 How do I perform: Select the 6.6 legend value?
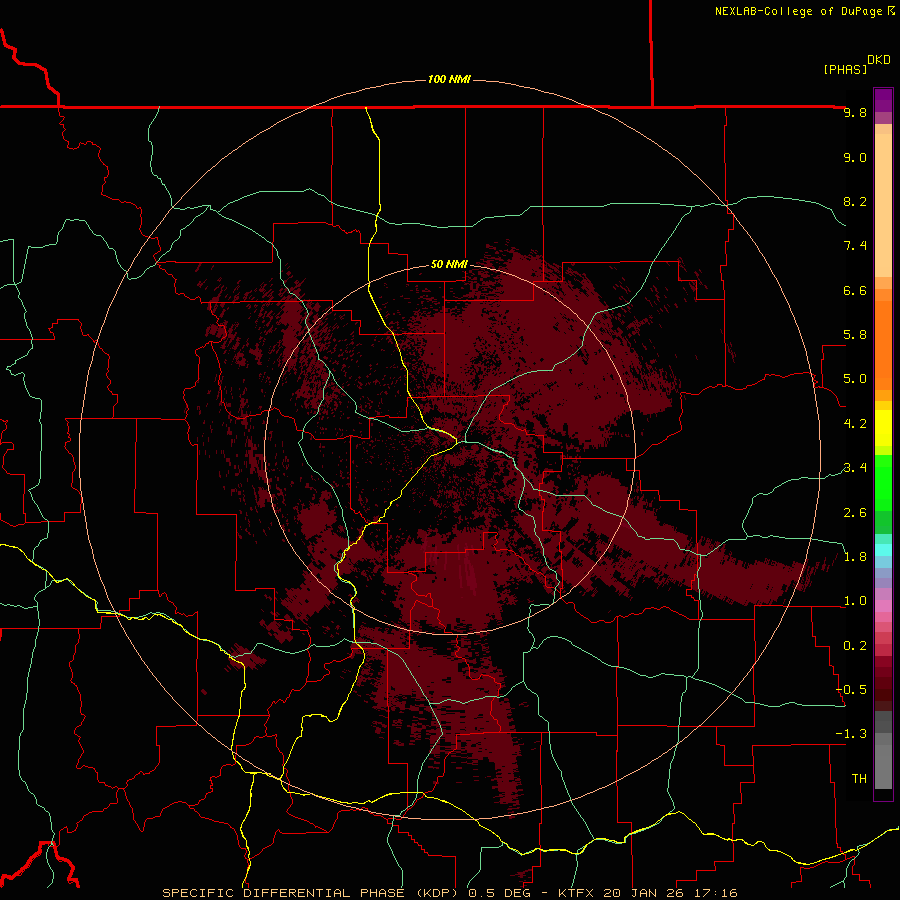[855, 290]
